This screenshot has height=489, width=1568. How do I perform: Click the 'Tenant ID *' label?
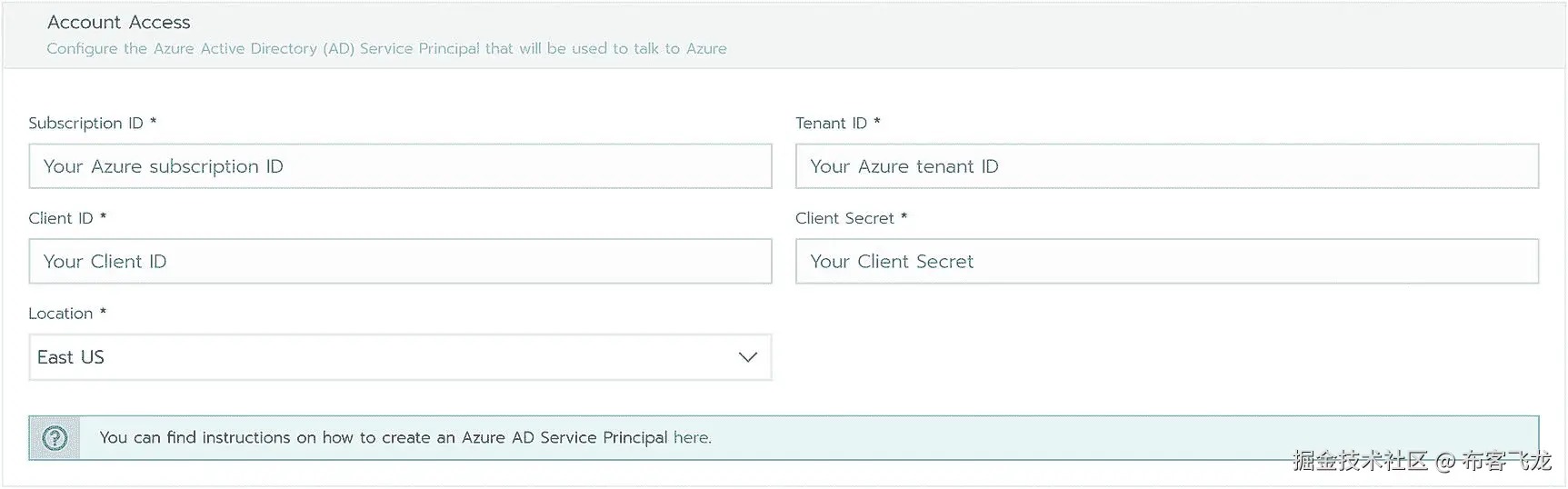pos(838,123)
